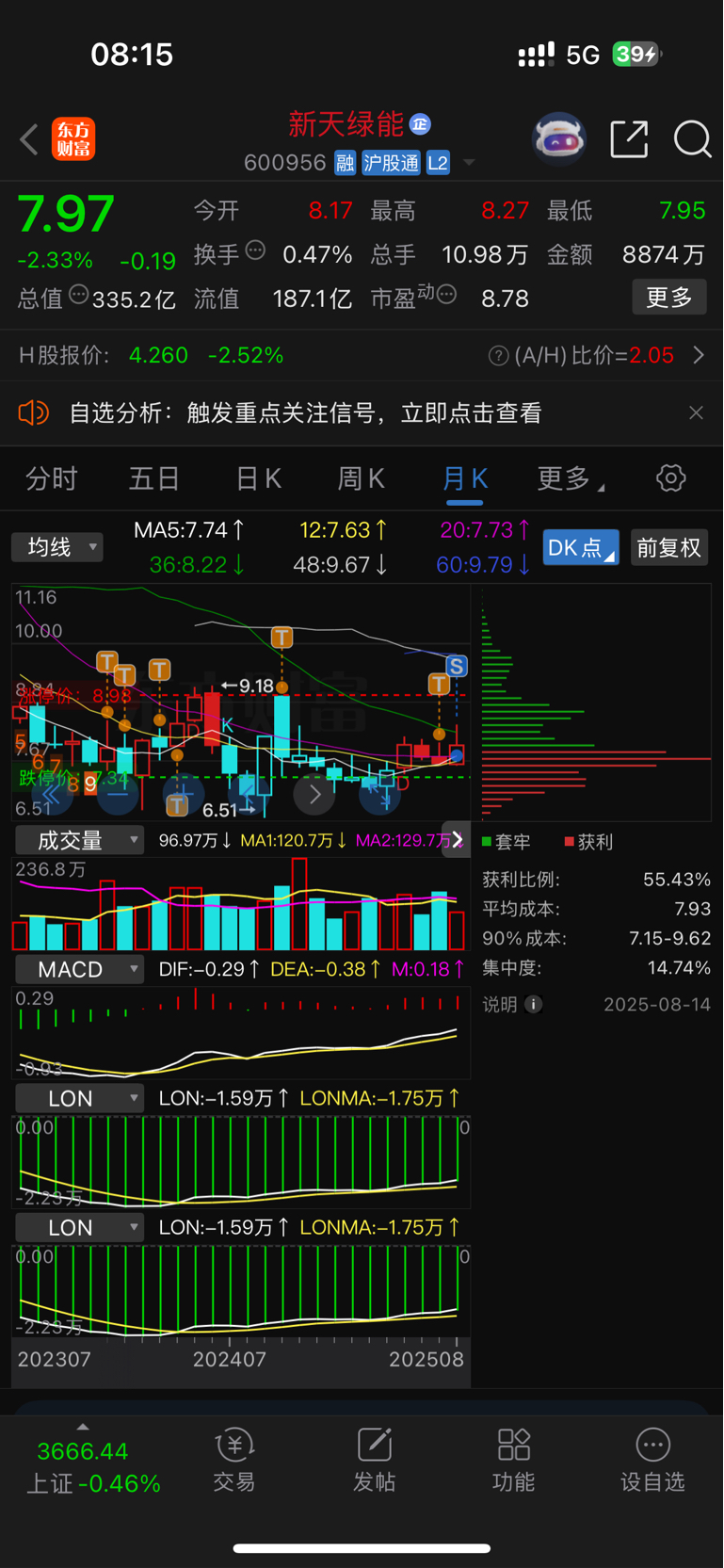Switch to 五日 tab
Viewport: 724px width, 1568px height.
tap(154, 478)
